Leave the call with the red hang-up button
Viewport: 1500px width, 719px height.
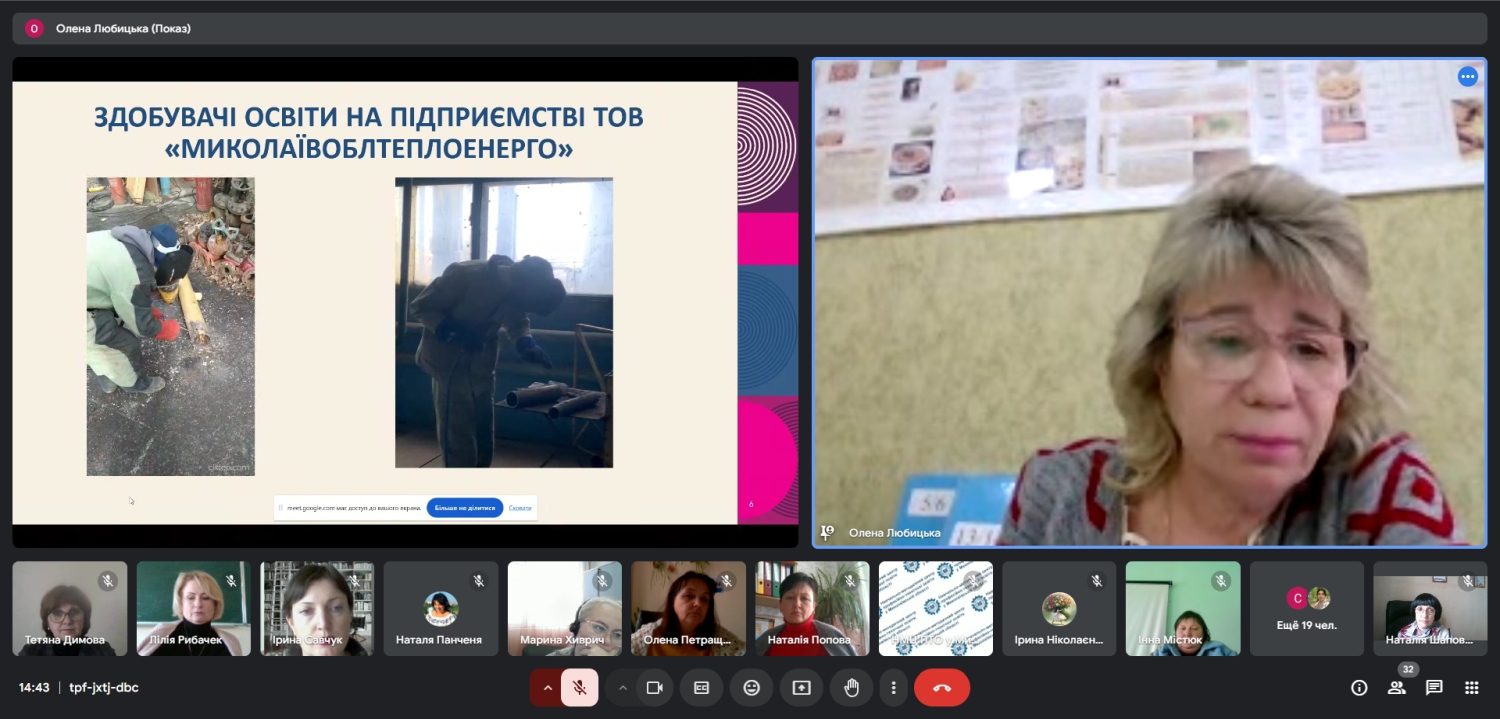point(942,688)
